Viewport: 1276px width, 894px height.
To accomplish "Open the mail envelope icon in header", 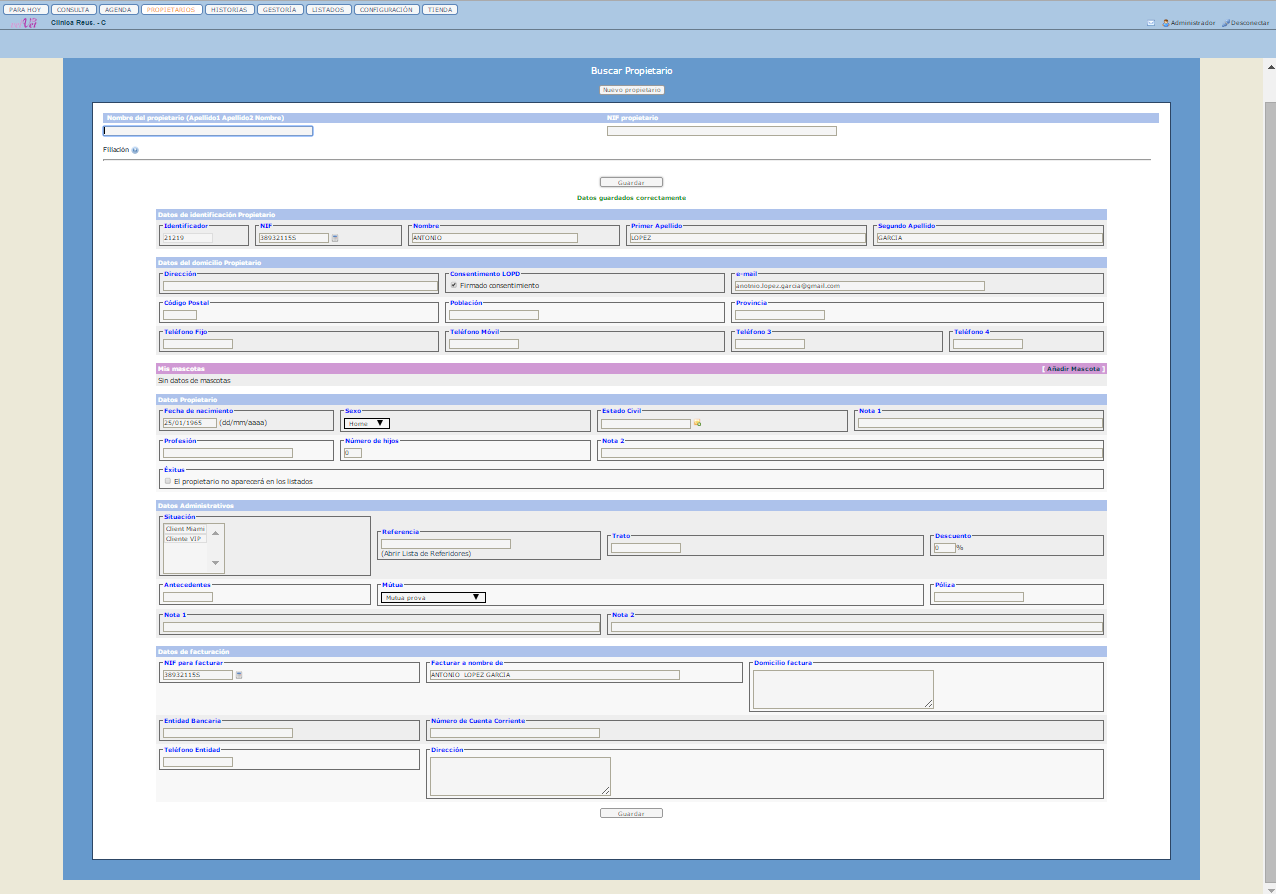I will [x=1151, y=22].
